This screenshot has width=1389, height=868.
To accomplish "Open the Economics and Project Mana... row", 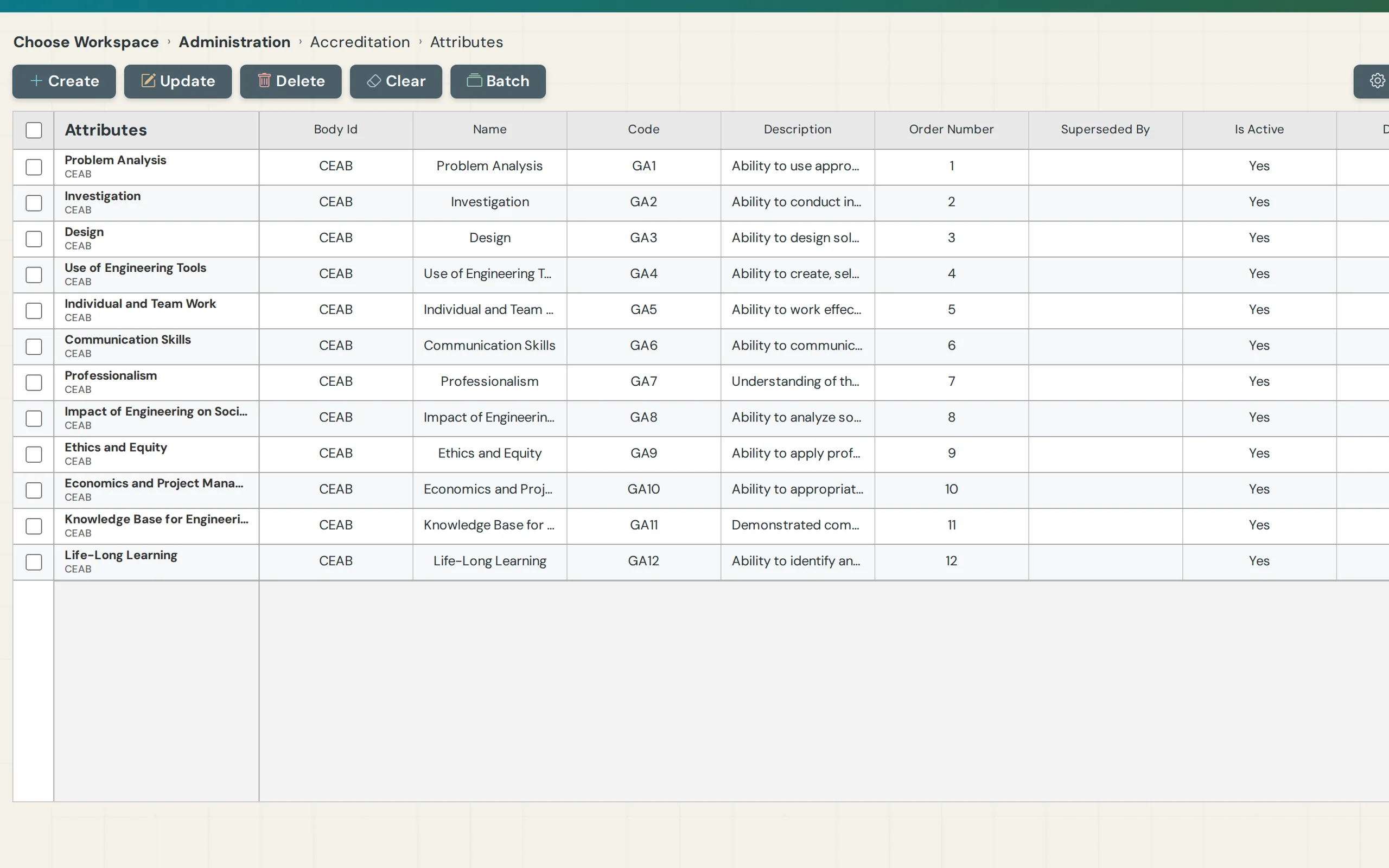I will 156,490.
